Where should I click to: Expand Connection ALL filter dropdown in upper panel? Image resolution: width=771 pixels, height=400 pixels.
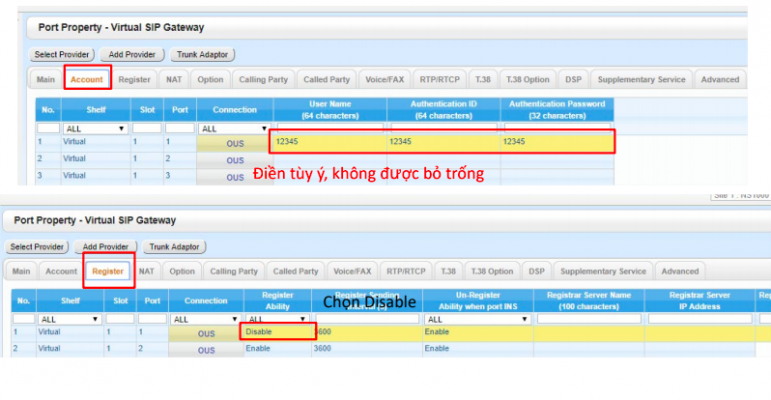(231, 128)
